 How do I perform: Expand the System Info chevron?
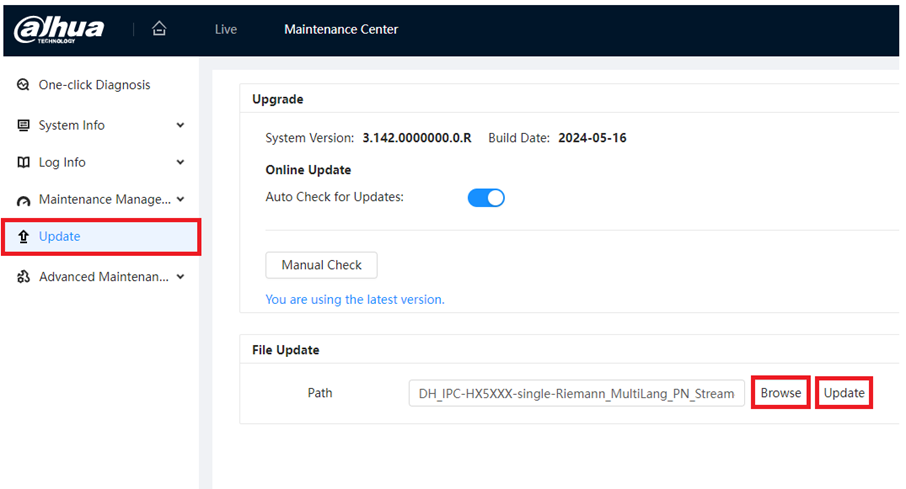(x=180, y=125)
